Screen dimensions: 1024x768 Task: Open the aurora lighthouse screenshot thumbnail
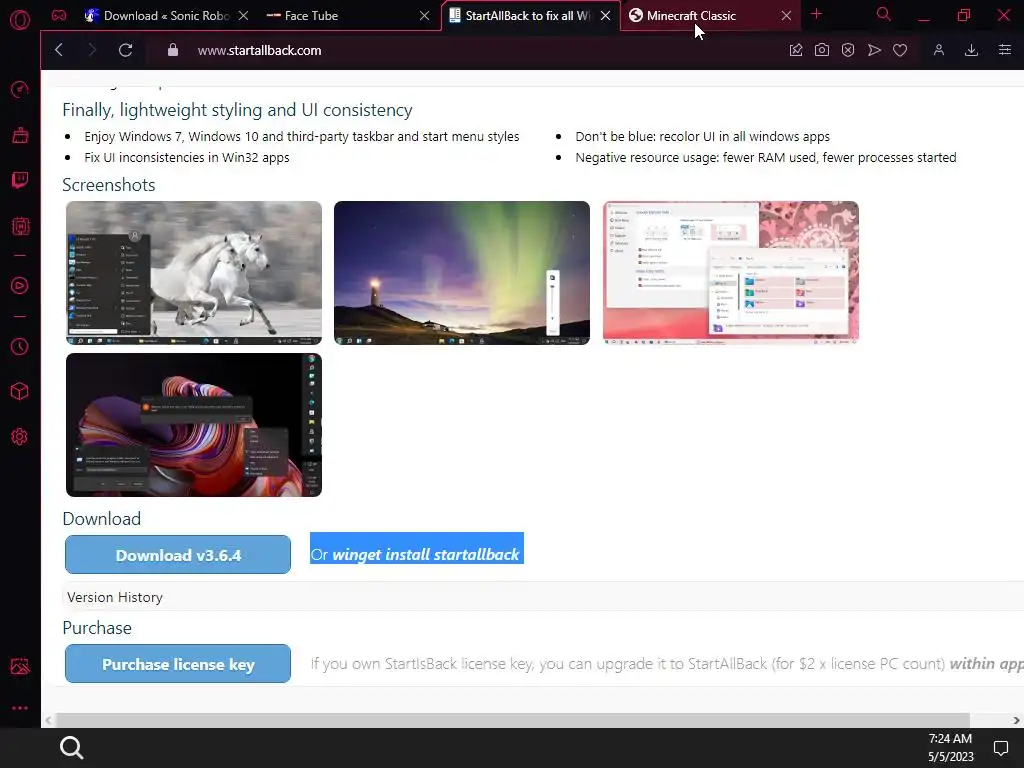pyautogui.click(x=462, y=273)
